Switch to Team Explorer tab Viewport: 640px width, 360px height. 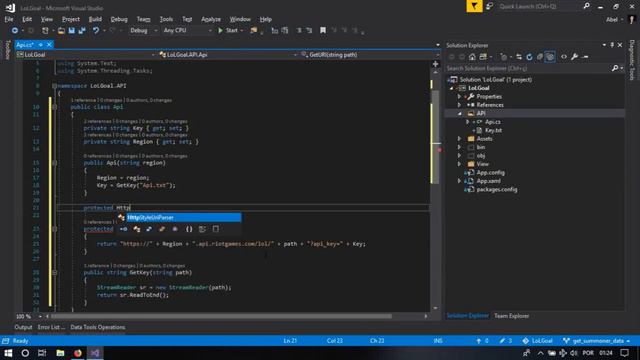511,316
